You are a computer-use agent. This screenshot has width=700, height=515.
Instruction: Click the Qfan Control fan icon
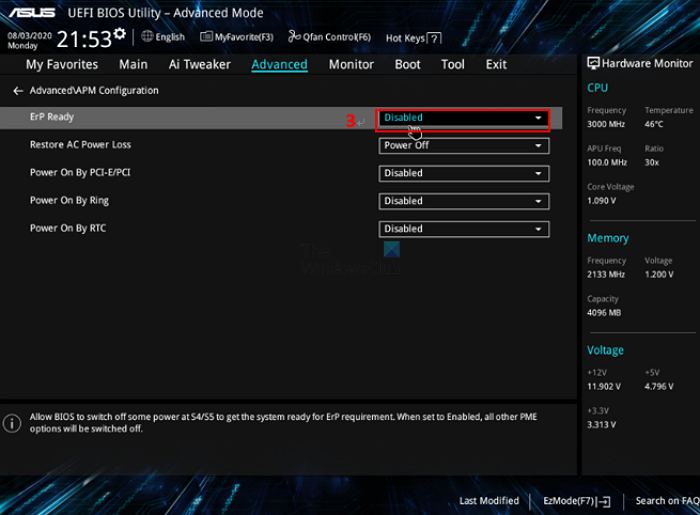tap(294, 36)
